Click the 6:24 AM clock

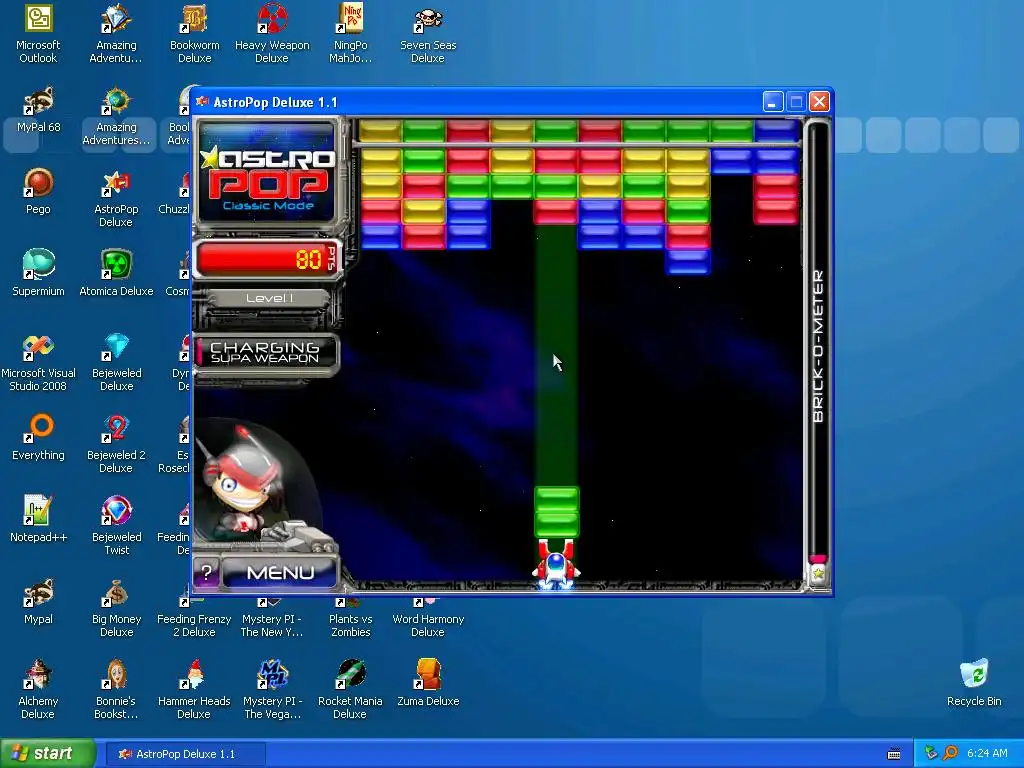987,753
